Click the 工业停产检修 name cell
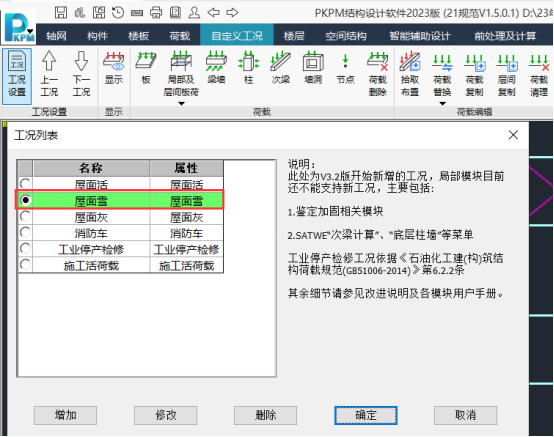 pyautogui.click(x=91, y=249)
